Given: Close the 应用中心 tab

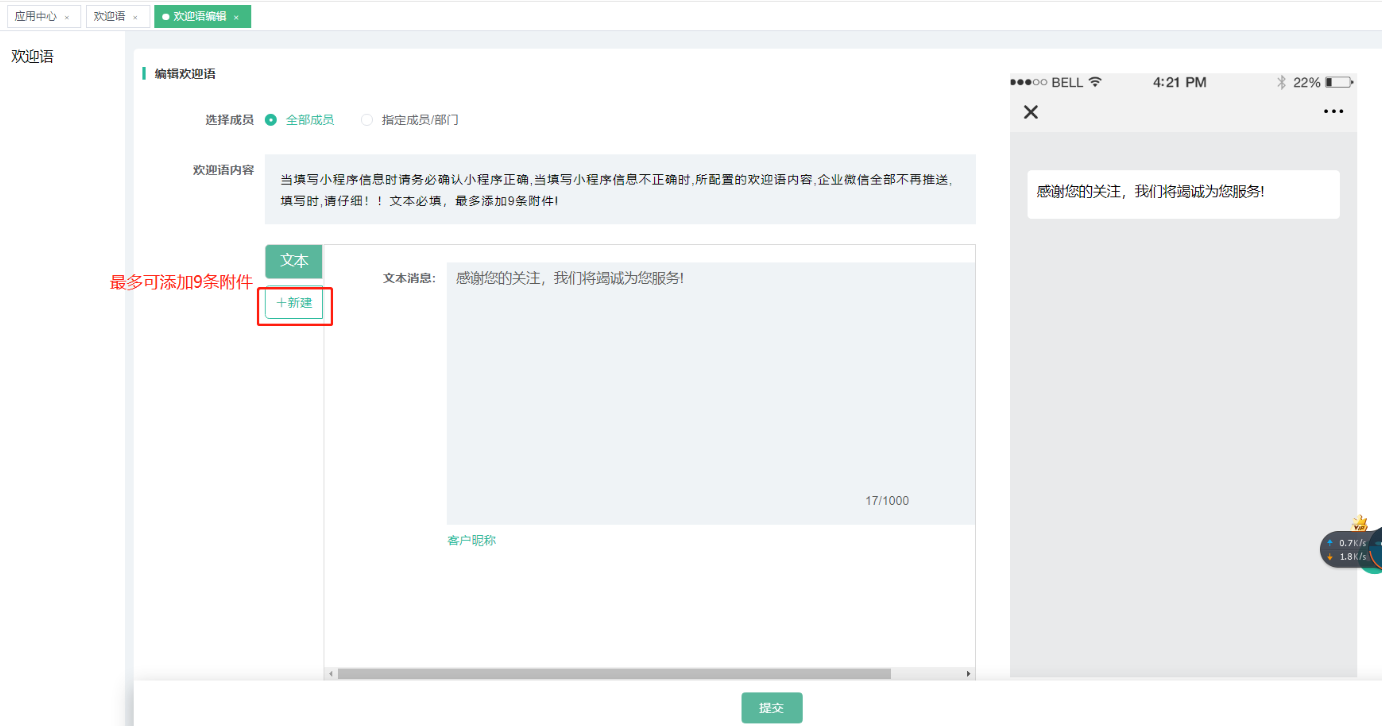Looking at the screenshot, I should (x=67, y=17).
